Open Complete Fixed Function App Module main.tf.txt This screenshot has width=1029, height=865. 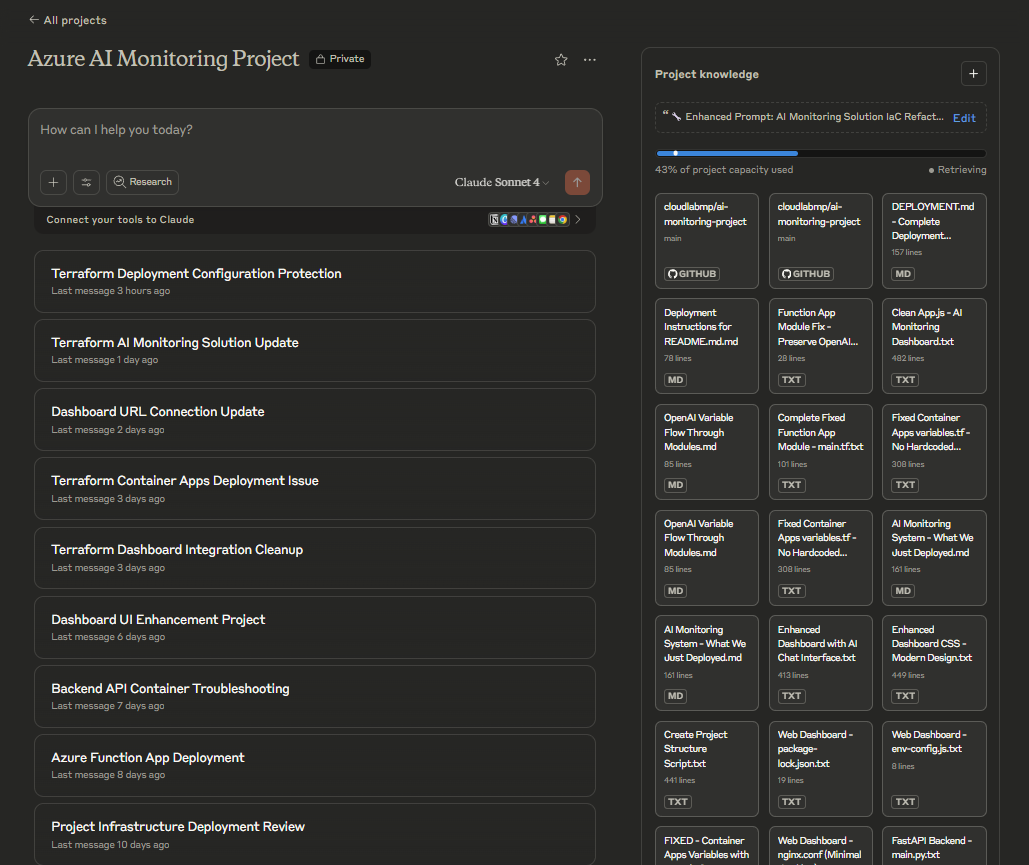click(x=821, y=452)
